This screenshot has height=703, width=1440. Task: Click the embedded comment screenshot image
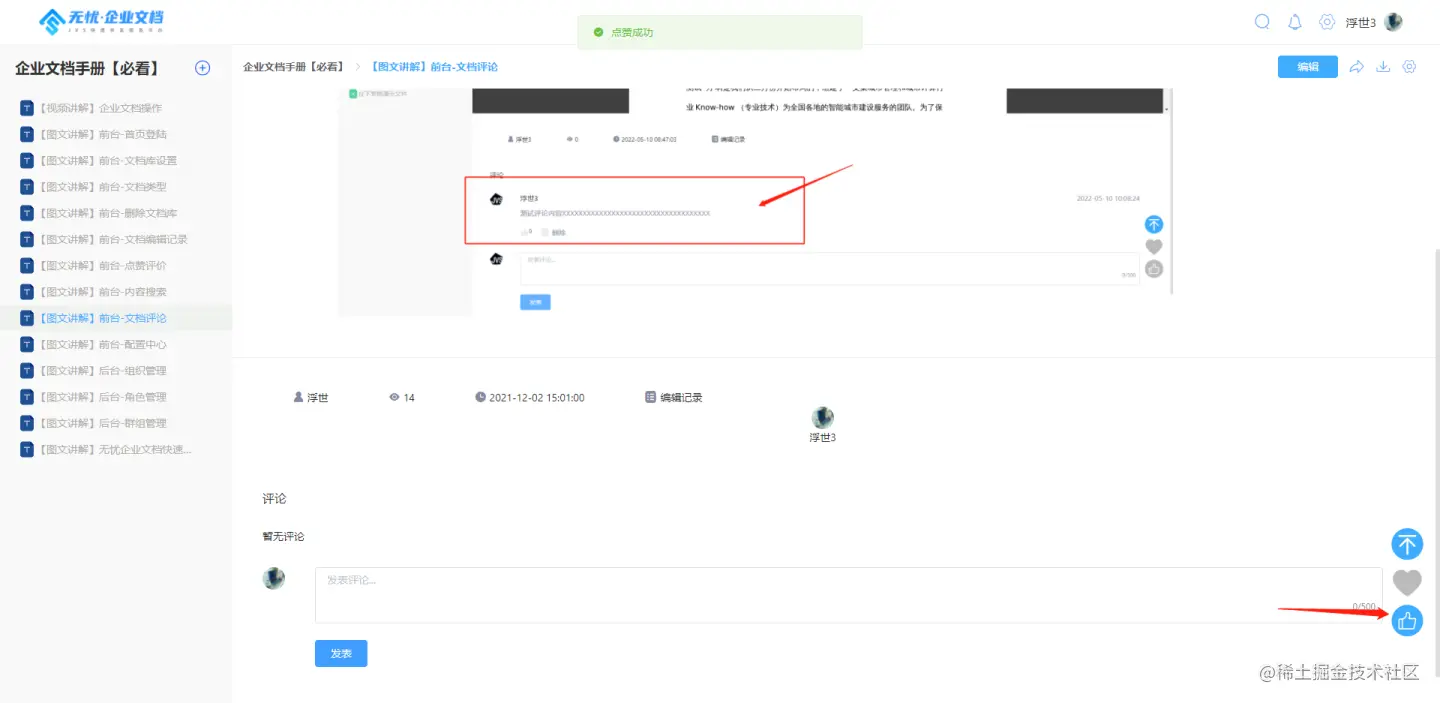[x=755, y=202]
